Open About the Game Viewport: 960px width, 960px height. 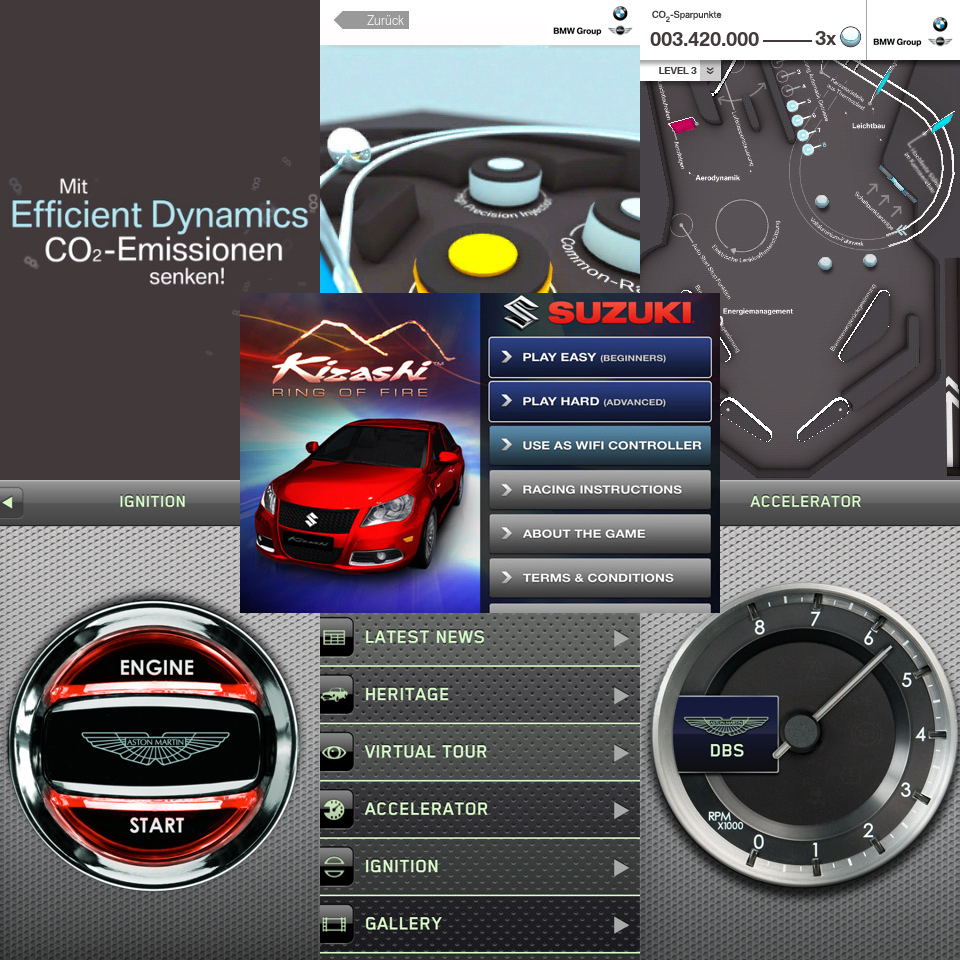[x=600, y=533]
